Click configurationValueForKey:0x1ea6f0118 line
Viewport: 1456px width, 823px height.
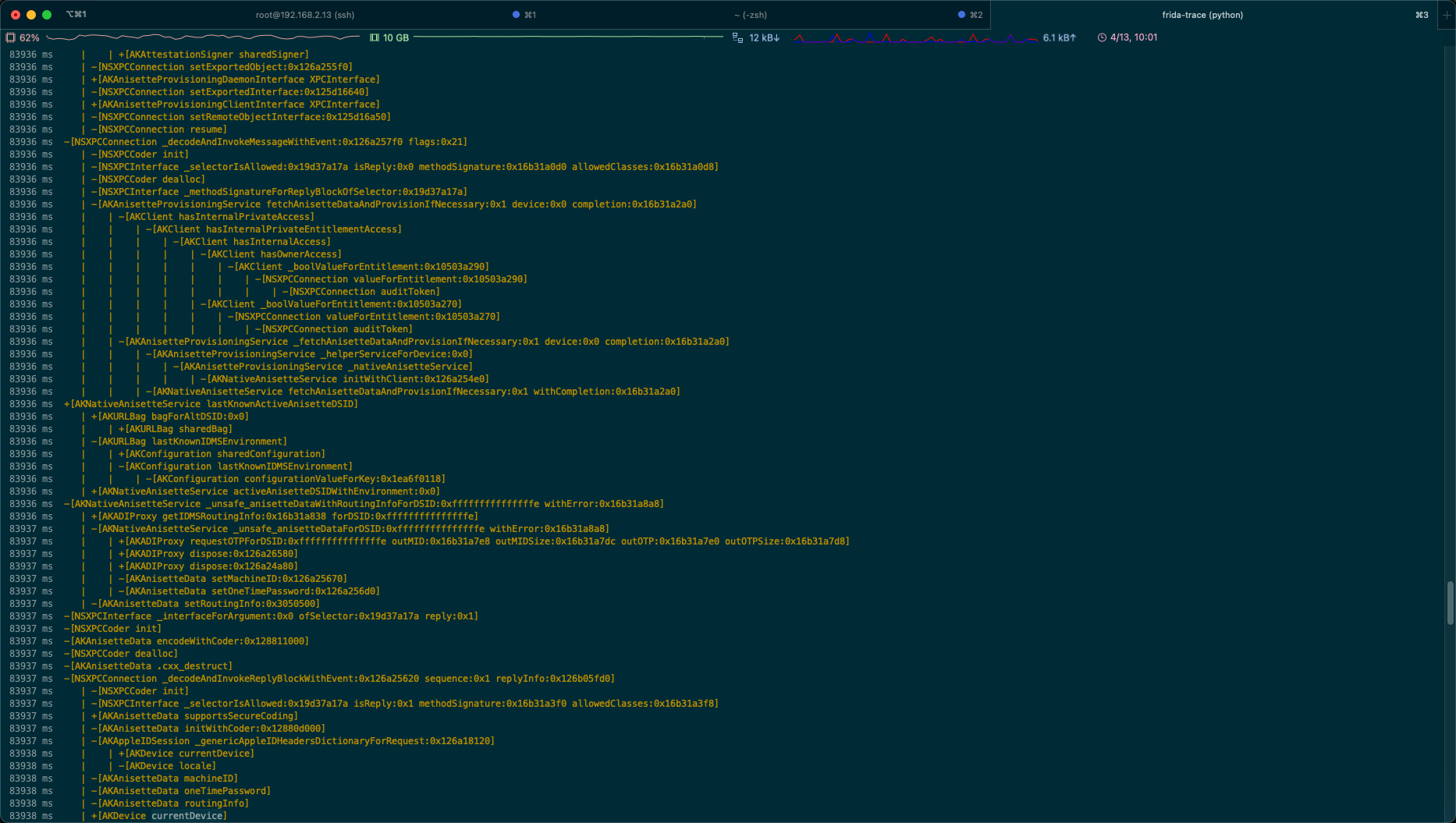tap(296, 479)
